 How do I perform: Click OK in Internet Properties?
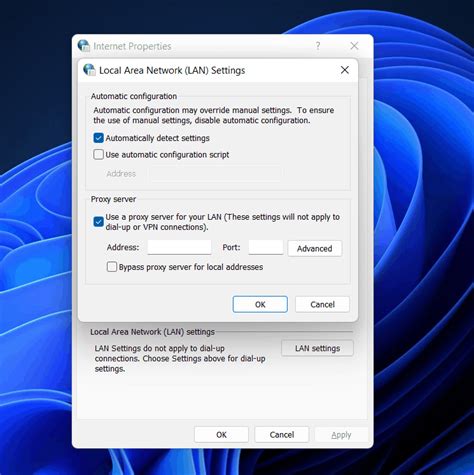(x=221, y=435)
